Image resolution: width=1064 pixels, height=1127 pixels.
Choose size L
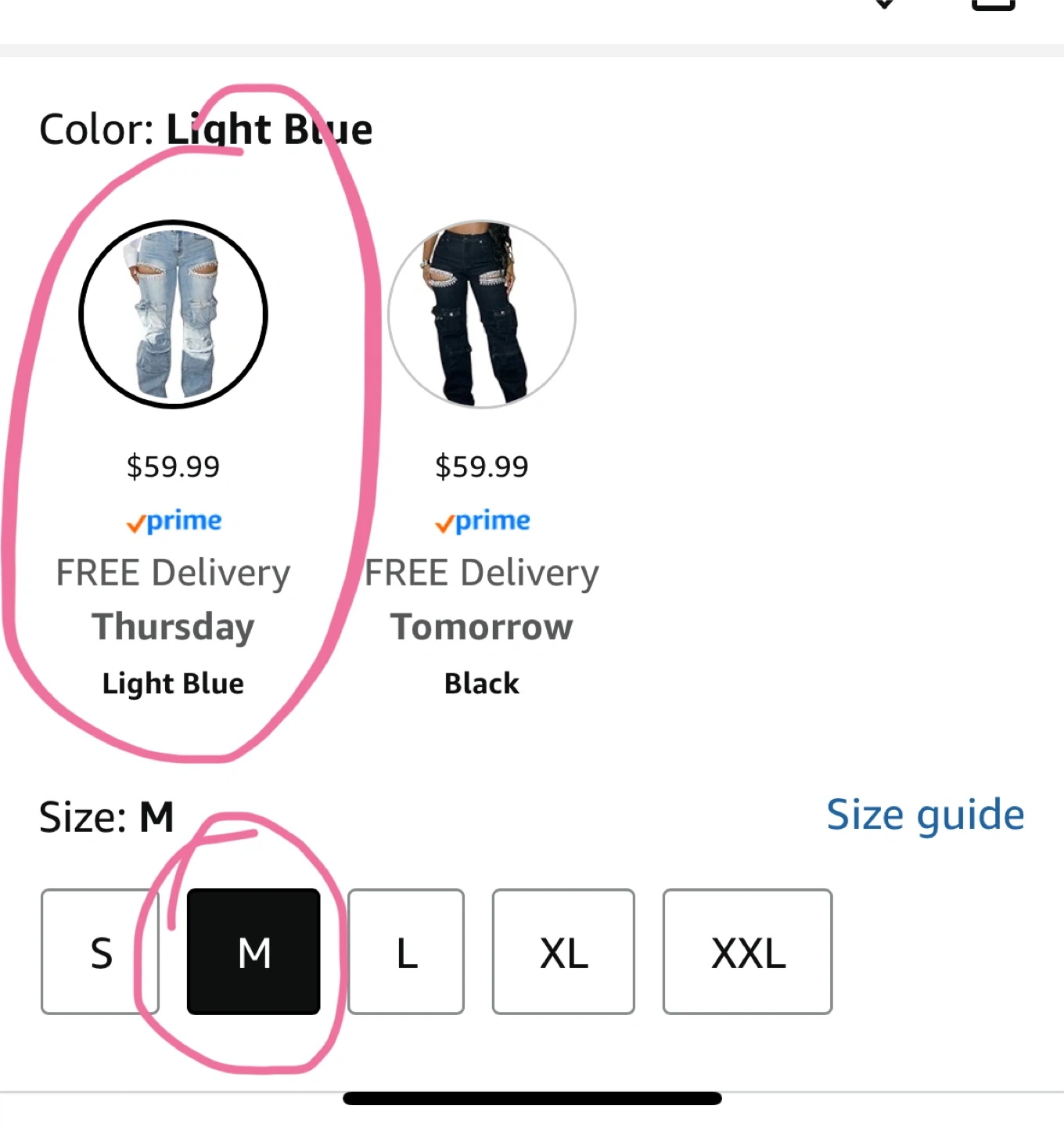[406, 952]
